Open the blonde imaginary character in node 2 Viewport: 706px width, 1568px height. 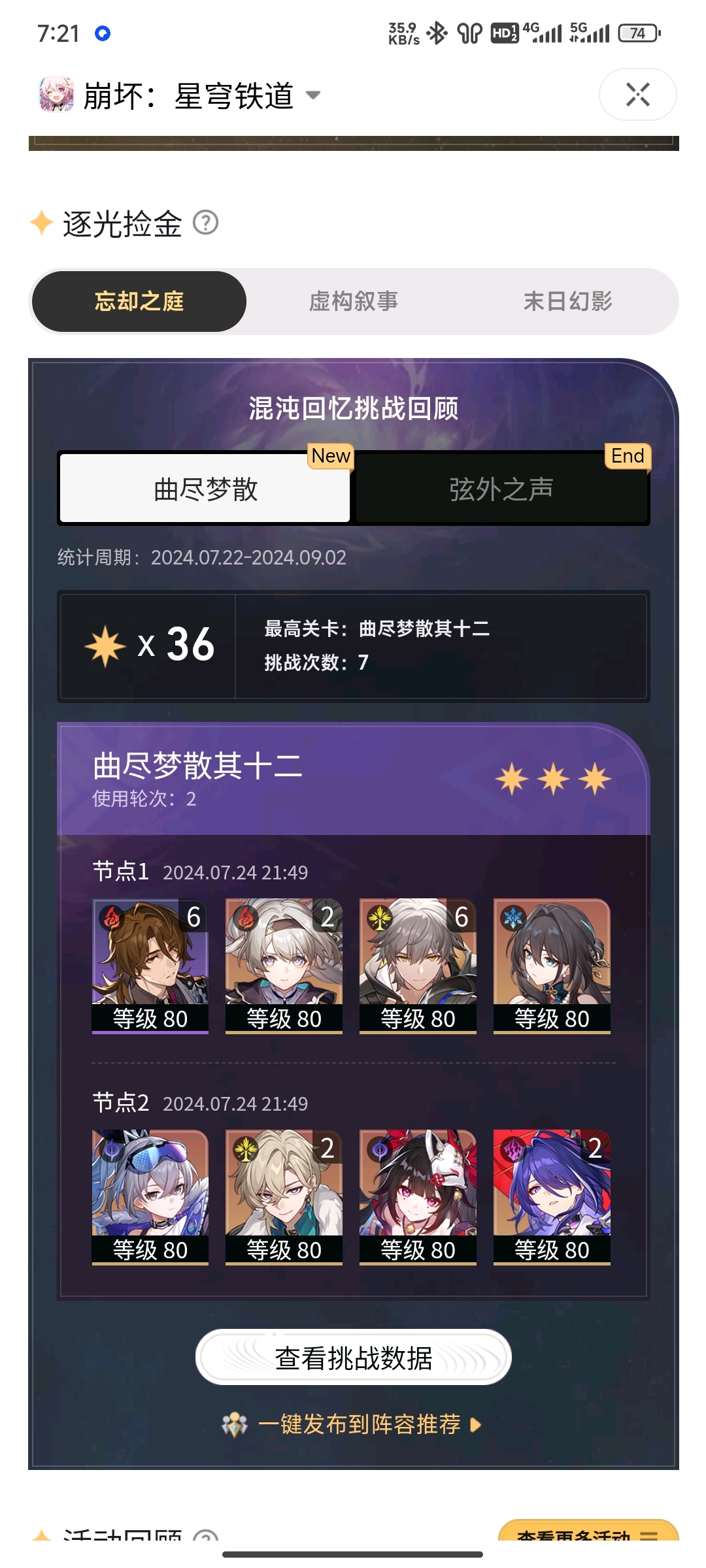click(284, 1198)
